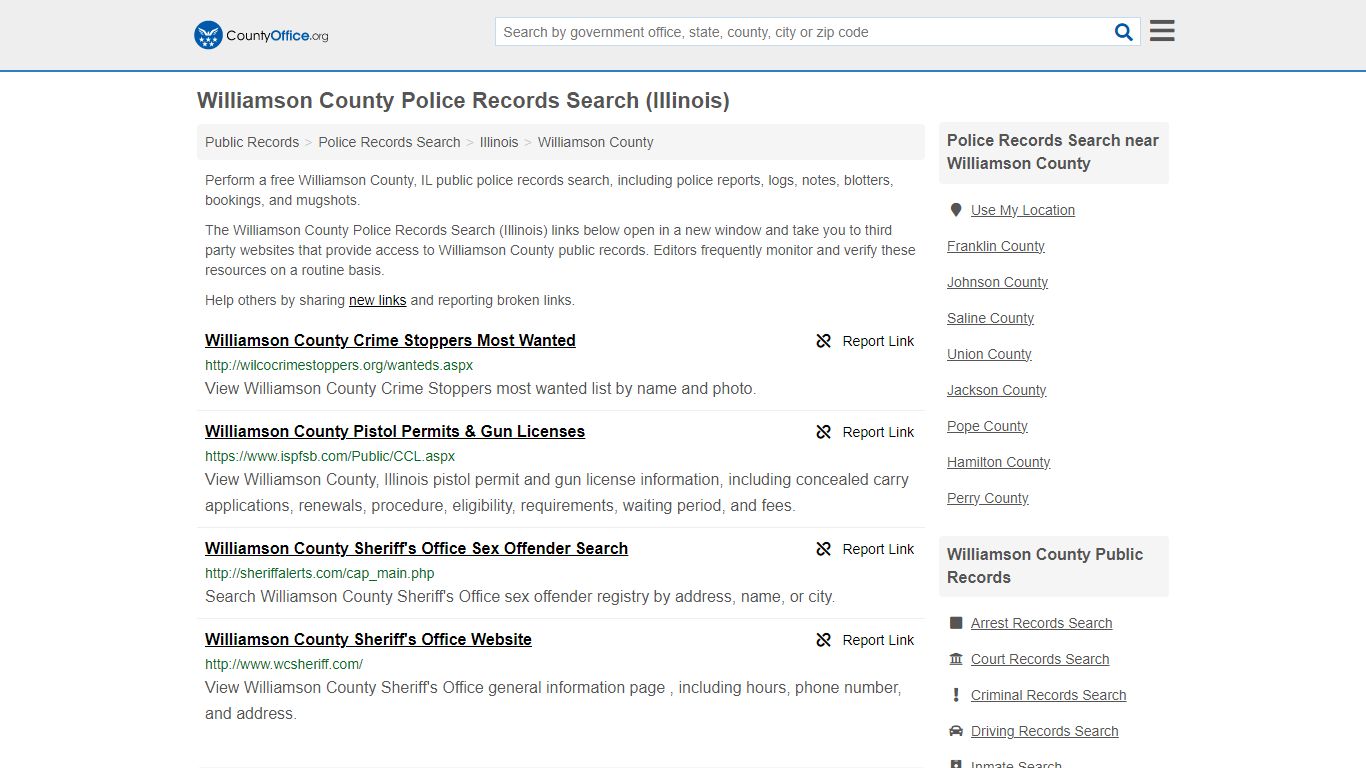The width and height of the screenshot is (1366, 768).
Task: Click Report Link text for Sex Offender Search
Action: (878, 549)
